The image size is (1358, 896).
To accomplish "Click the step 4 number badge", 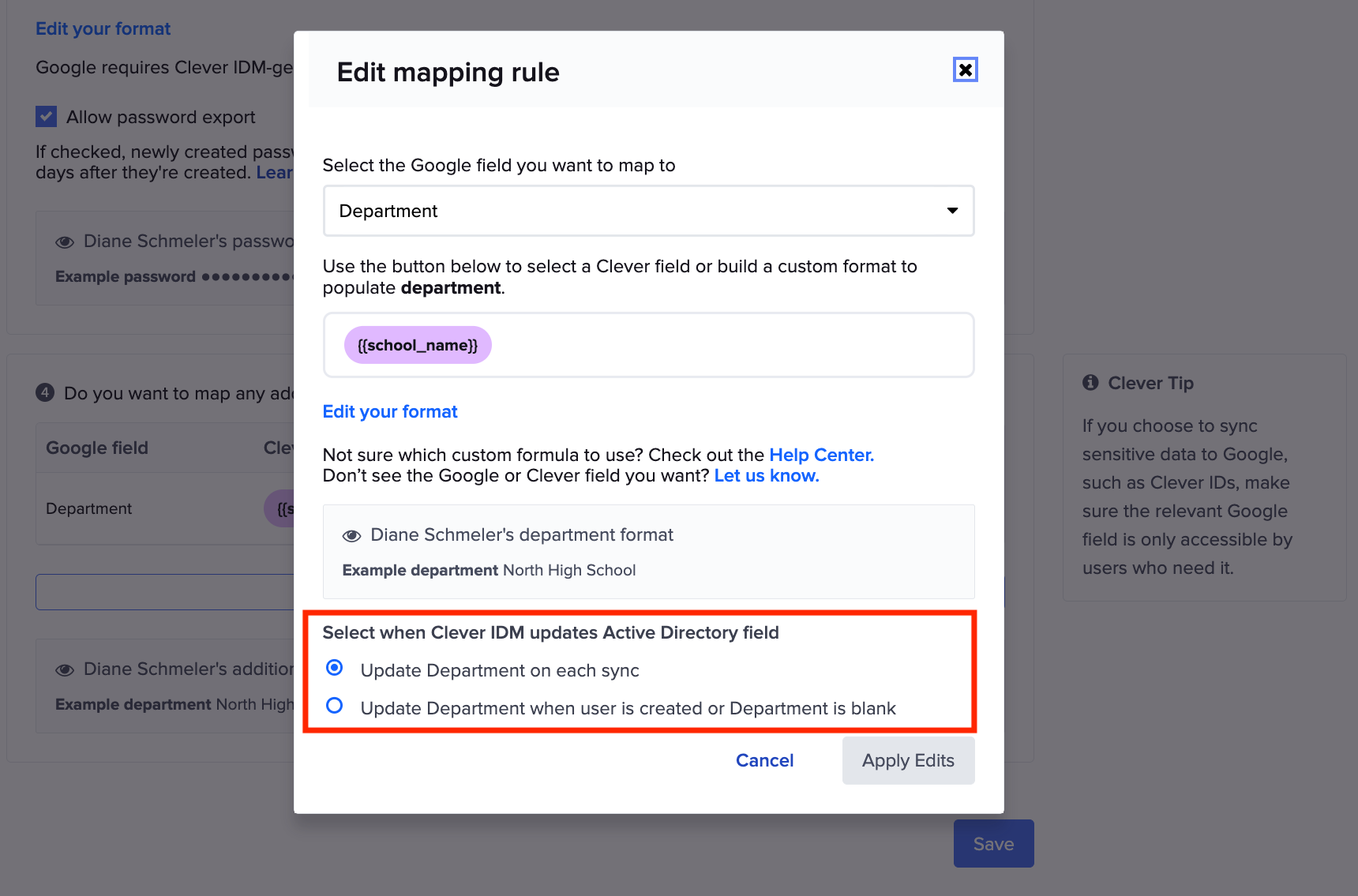I will coord(45,392).
